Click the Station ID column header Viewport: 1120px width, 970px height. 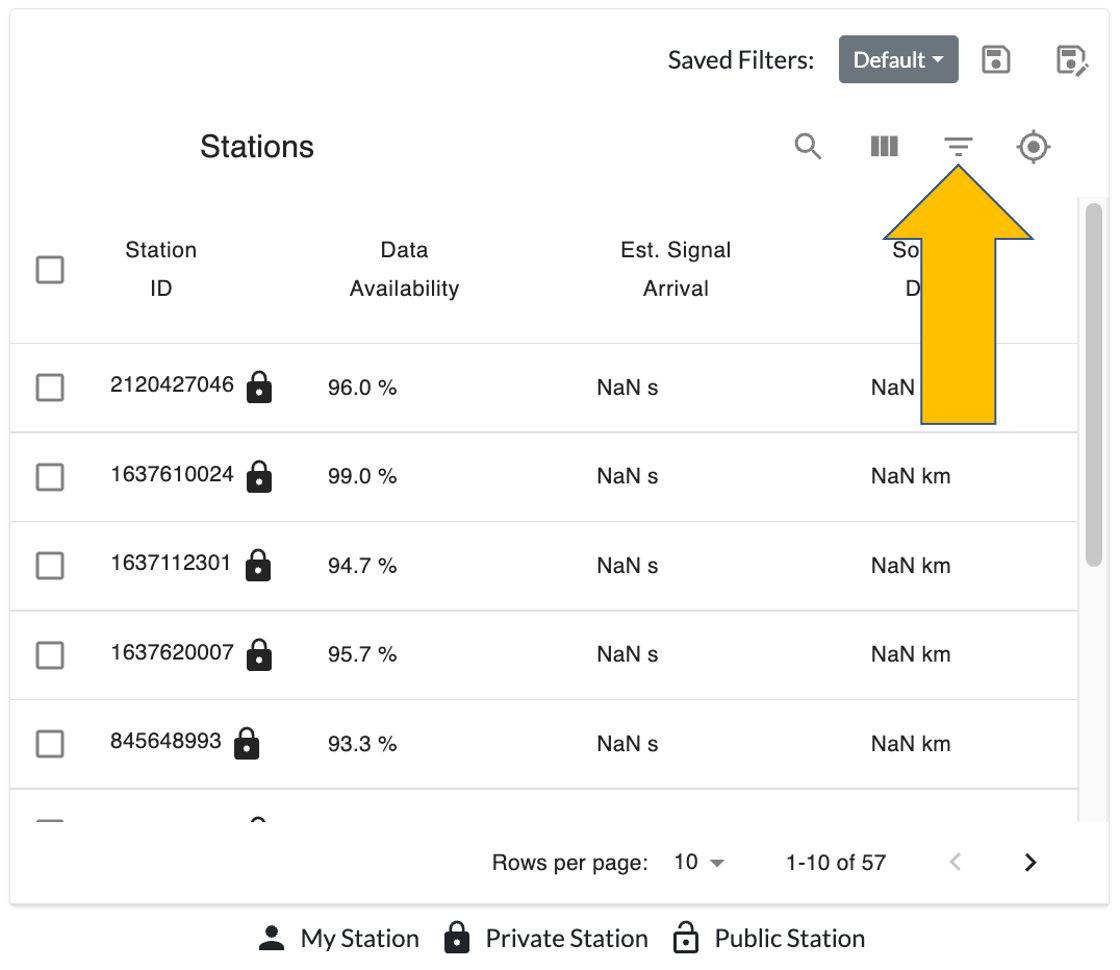tap(161, 269)
